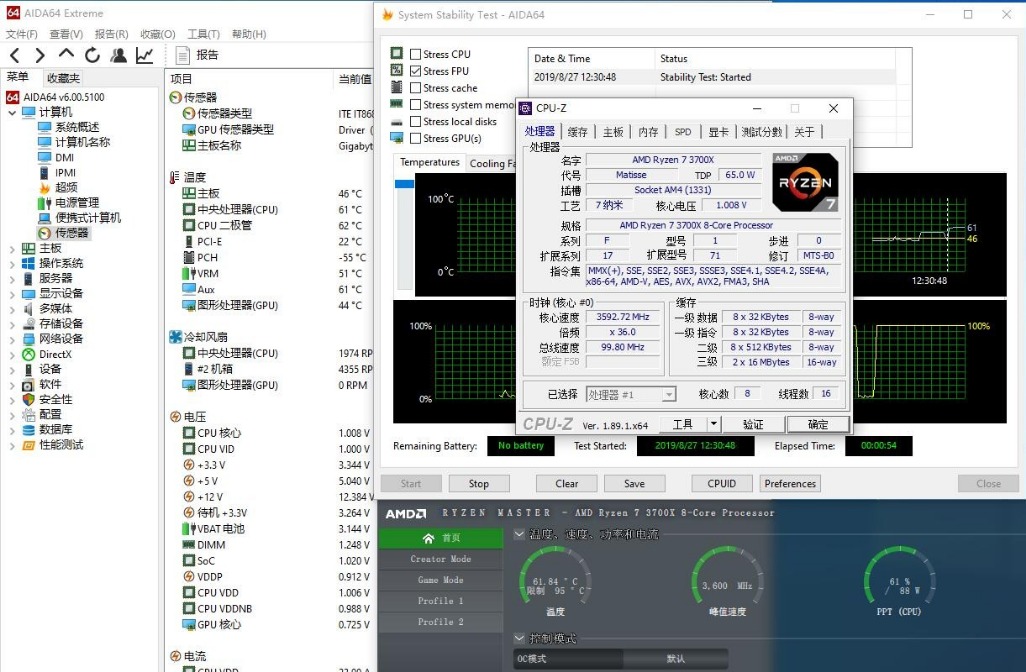The height and width of the screenshot is (672, 1026).
Task: Select 便携式计算机 tree item
Action: 88,218
